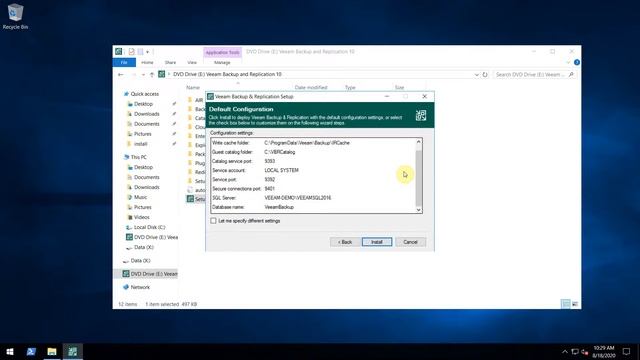The image size is (640, 360).
Task: Switch to Large icons view in status bar
Action: click(x=575, y=304)
